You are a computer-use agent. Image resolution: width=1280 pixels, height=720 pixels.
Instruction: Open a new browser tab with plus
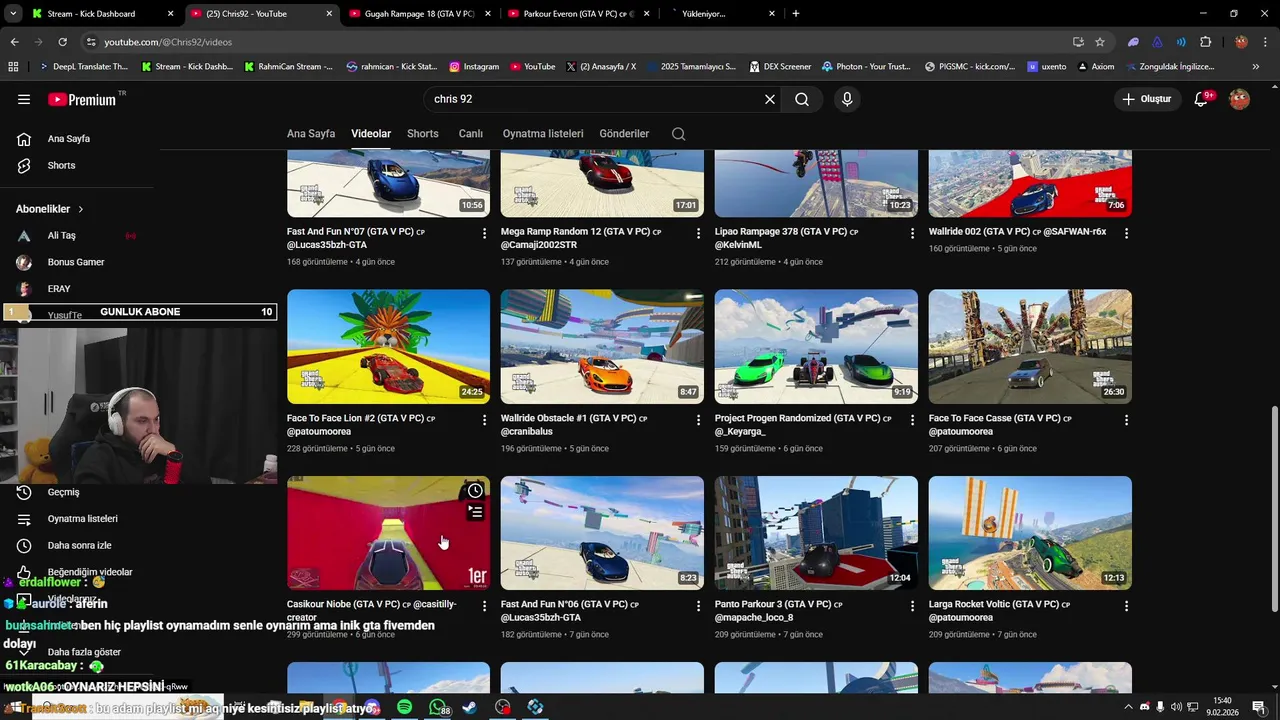pyautogui.click(x=796, y=14)
